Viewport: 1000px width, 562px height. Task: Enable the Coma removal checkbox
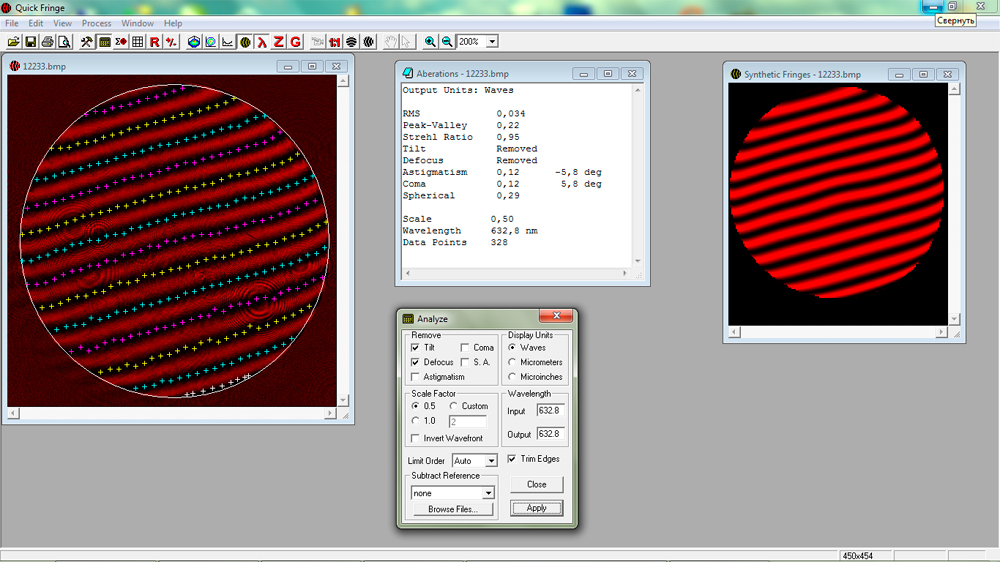[x=465, y=348]
